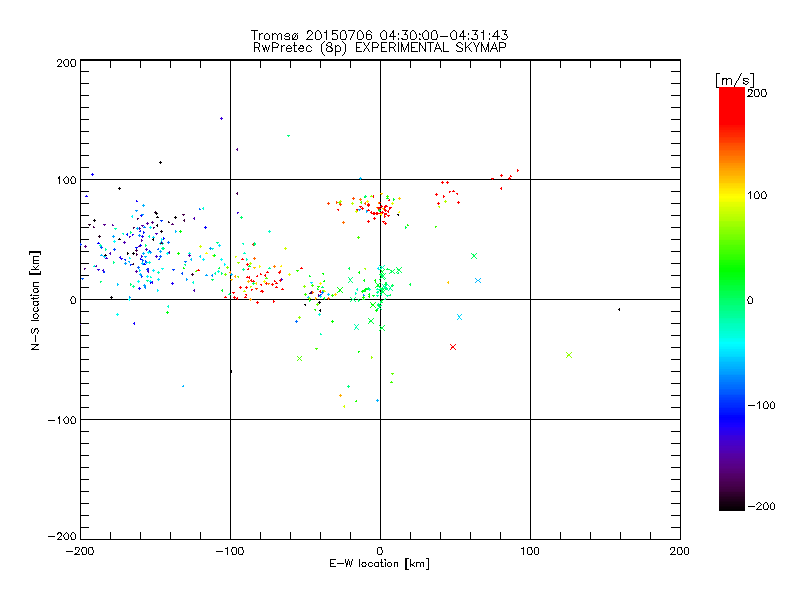Click the 200 label on the colorbar
Viewport: 800px width, 600px height.
click(x=757, y=93)
